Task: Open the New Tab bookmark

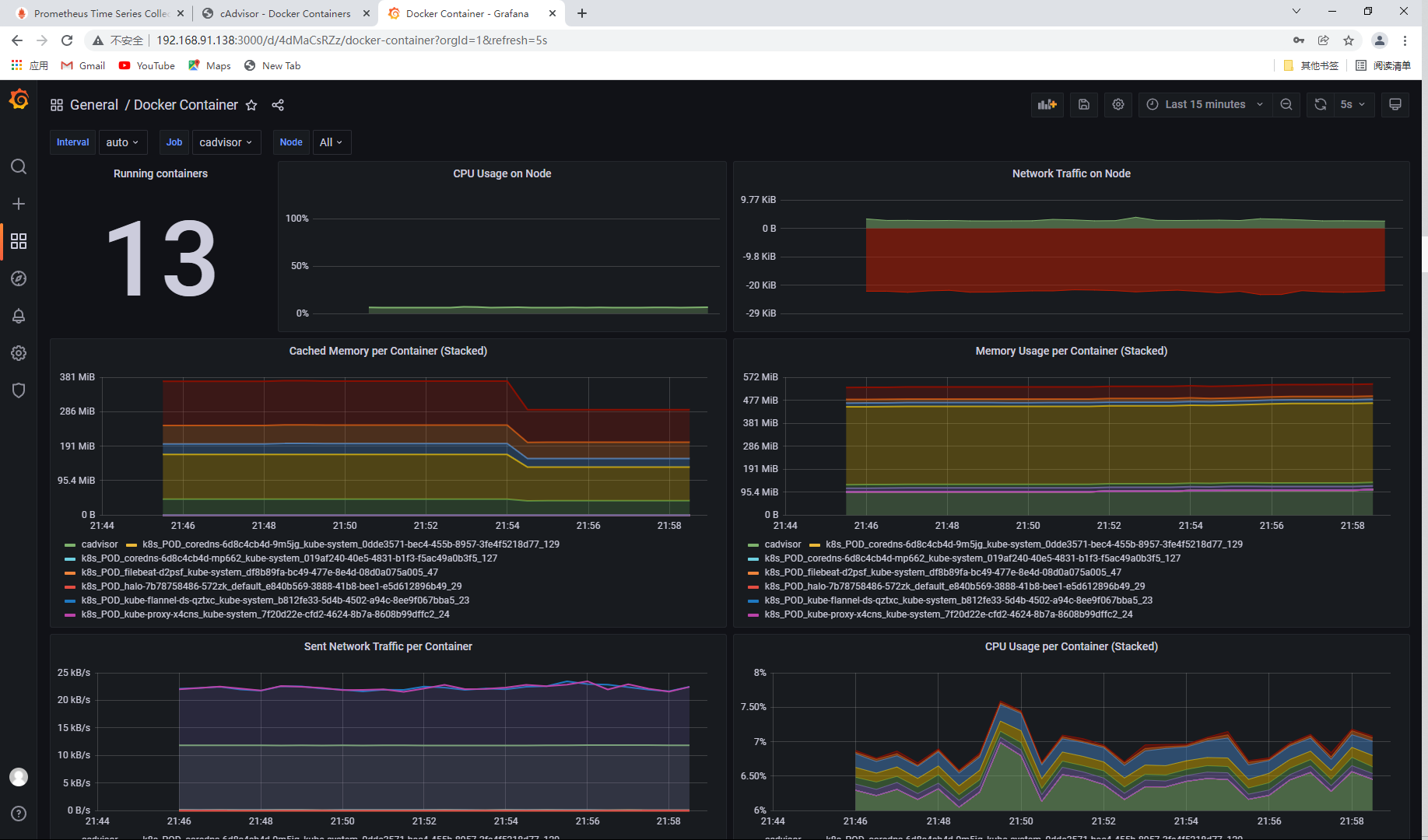Action: tap(272, 66)
